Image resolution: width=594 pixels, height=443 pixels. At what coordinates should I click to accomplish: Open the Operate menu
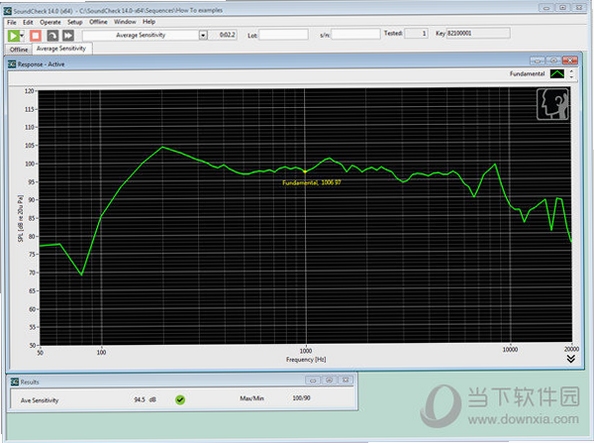point(50,22)
